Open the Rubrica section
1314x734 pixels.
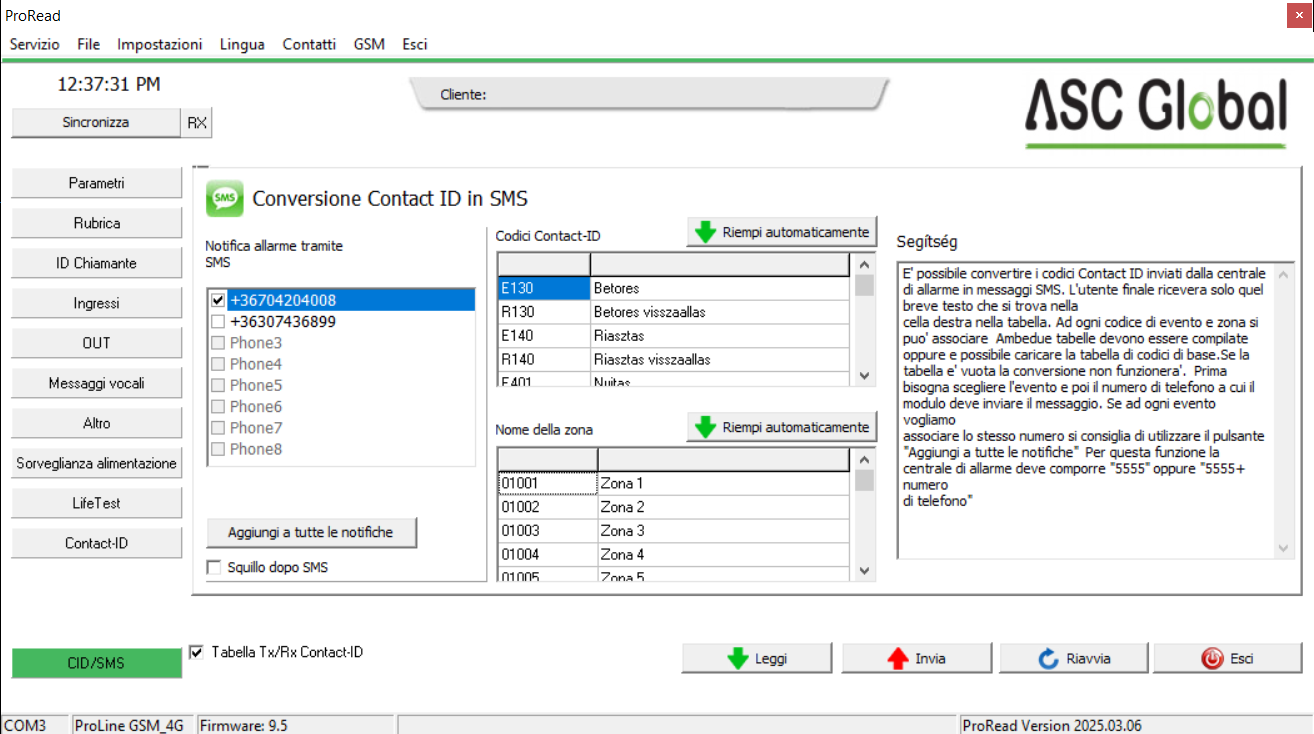pyautogui.click(x=97, y=223)
